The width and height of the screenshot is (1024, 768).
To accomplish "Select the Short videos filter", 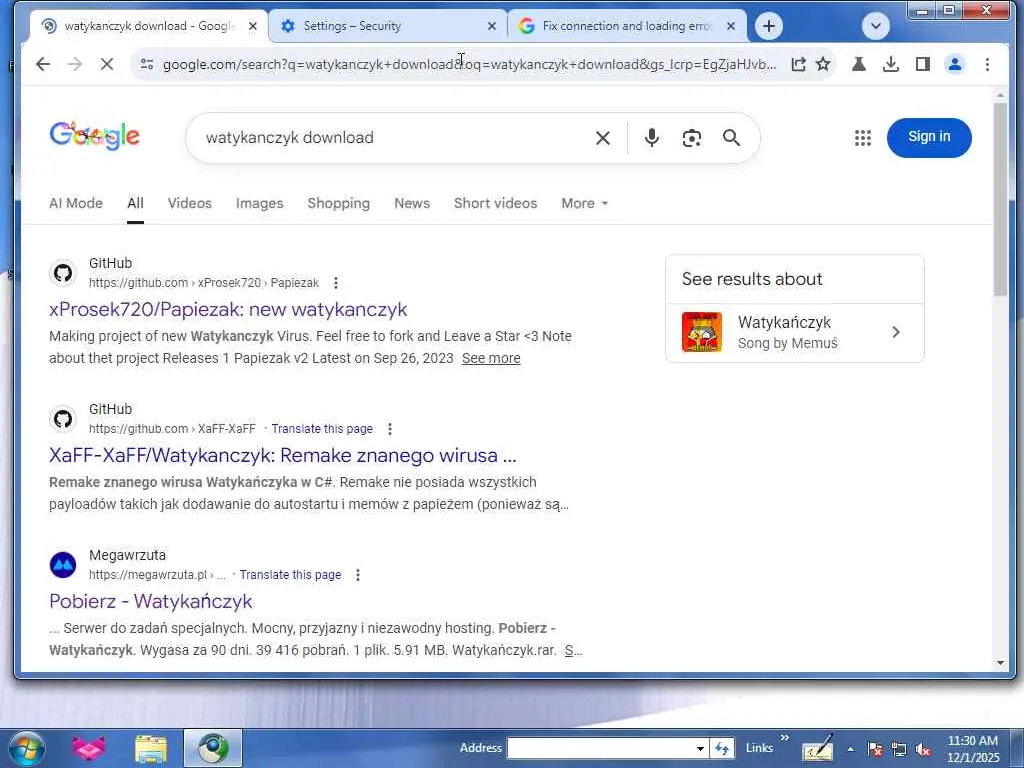I will click(x=496, y=203).
